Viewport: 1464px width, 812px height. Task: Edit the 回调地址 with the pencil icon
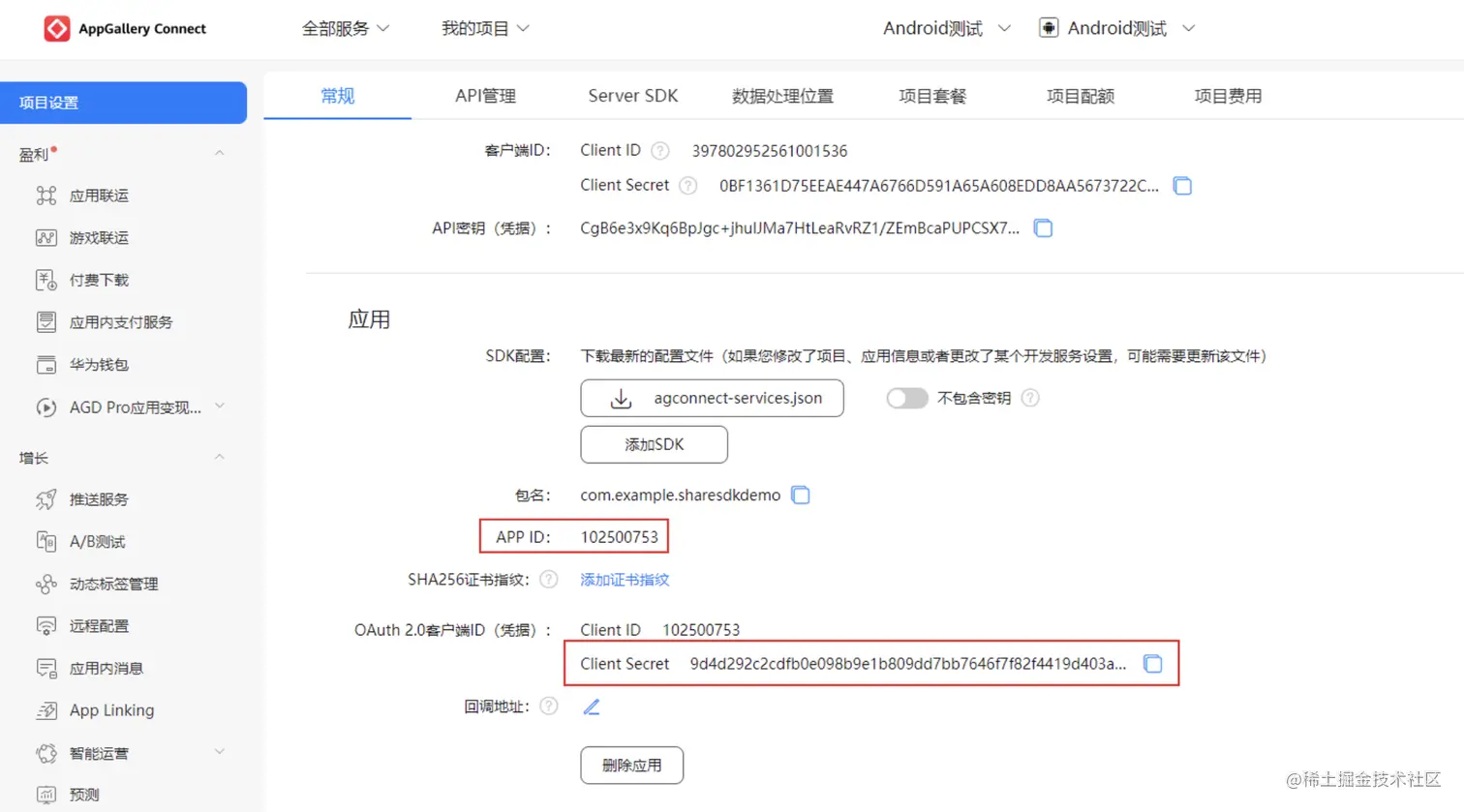[x=592, y=707]
